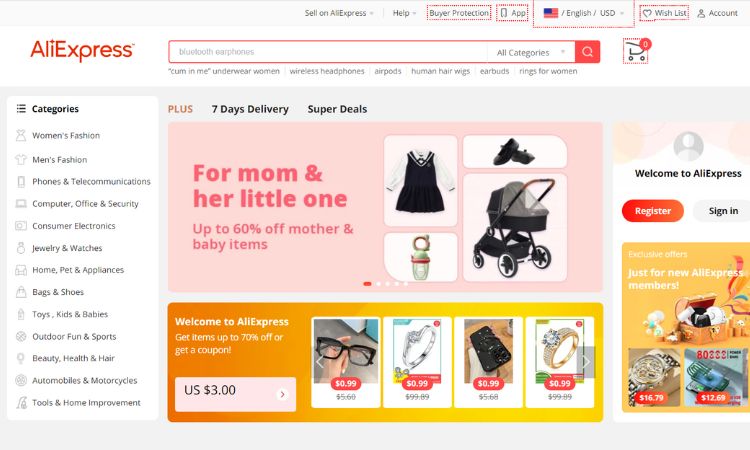Click the Account person icon
Image resolution: width=750 pixels, height=450 pixels.
[x=701, y=13]
